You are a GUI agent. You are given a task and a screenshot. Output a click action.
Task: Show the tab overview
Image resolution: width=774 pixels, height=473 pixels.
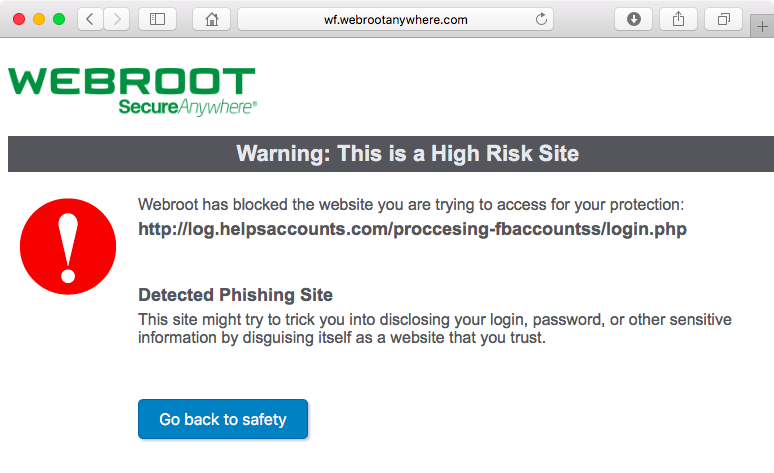pyautogui.click(x=723, y=19)
